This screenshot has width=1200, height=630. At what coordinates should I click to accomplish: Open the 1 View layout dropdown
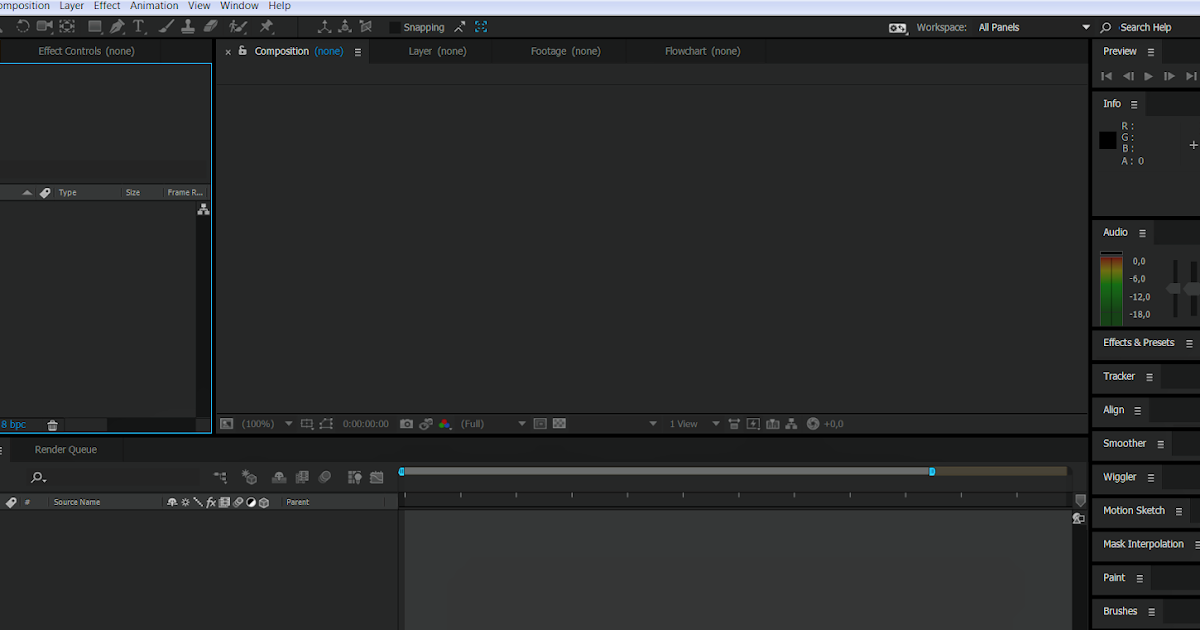click(x=685, y=423)
